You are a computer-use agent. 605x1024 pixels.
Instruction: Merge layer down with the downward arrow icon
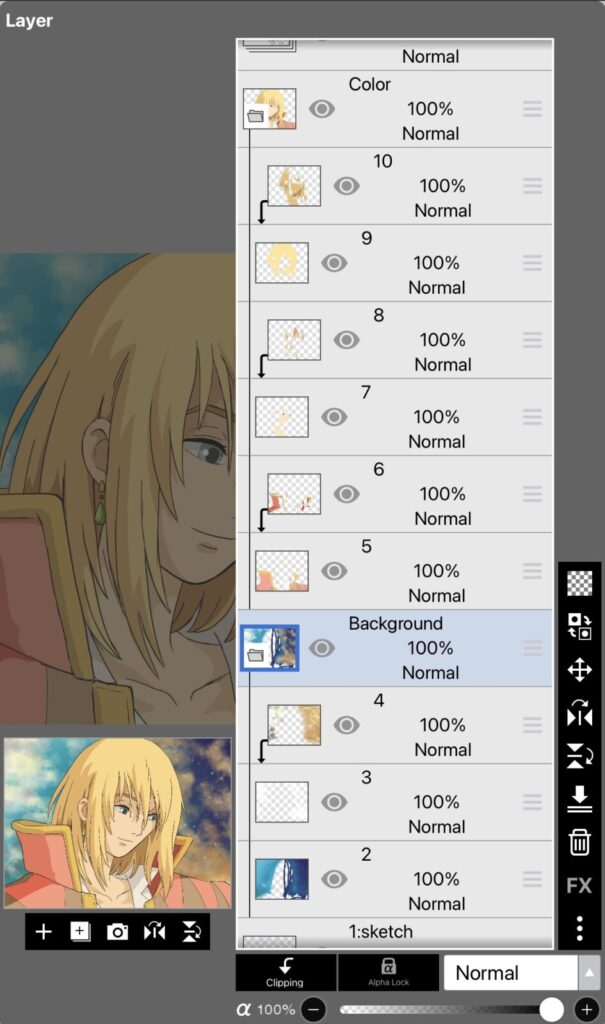(x=579, y=799)
